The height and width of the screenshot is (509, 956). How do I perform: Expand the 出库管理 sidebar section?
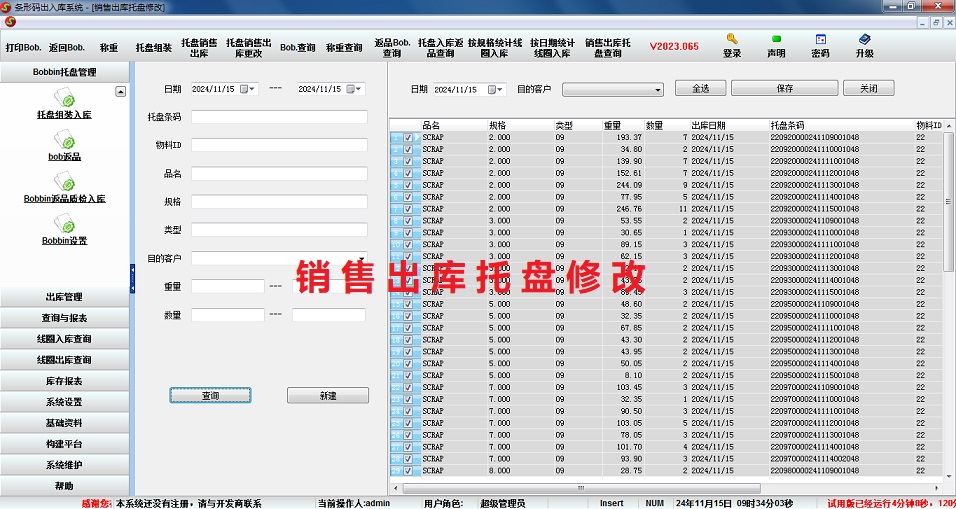pos(65,297)
